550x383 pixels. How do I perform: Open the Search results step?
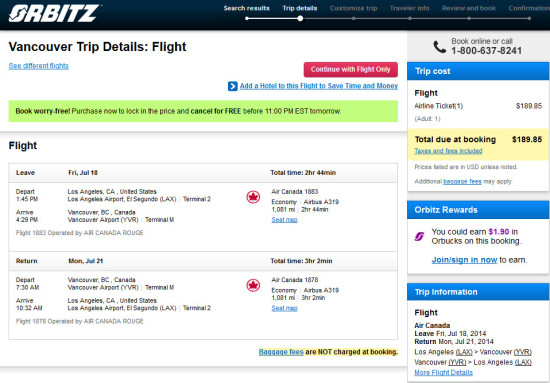[247, 8]
